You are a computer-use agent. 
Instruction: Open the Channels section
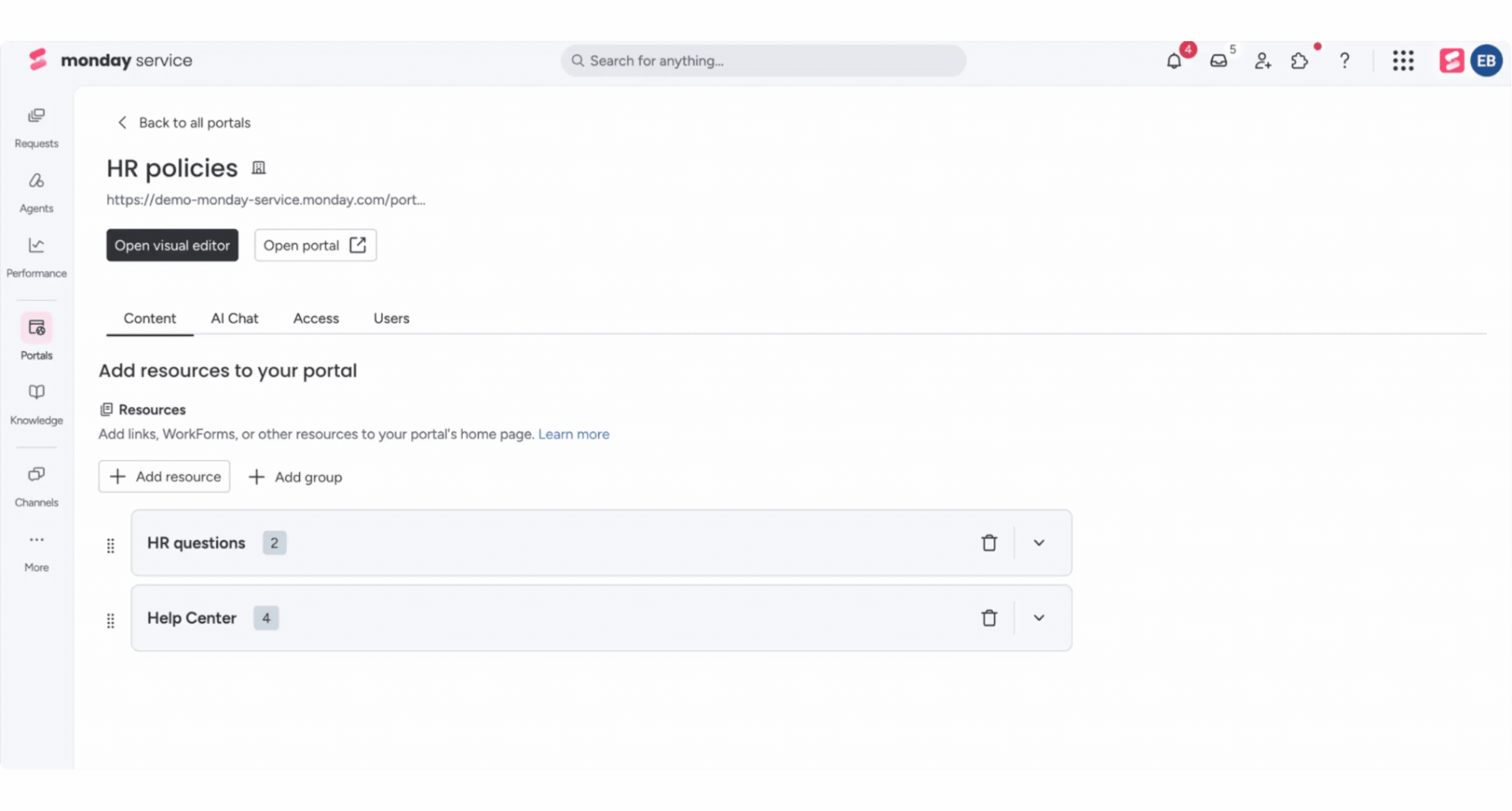pos(37,487)
